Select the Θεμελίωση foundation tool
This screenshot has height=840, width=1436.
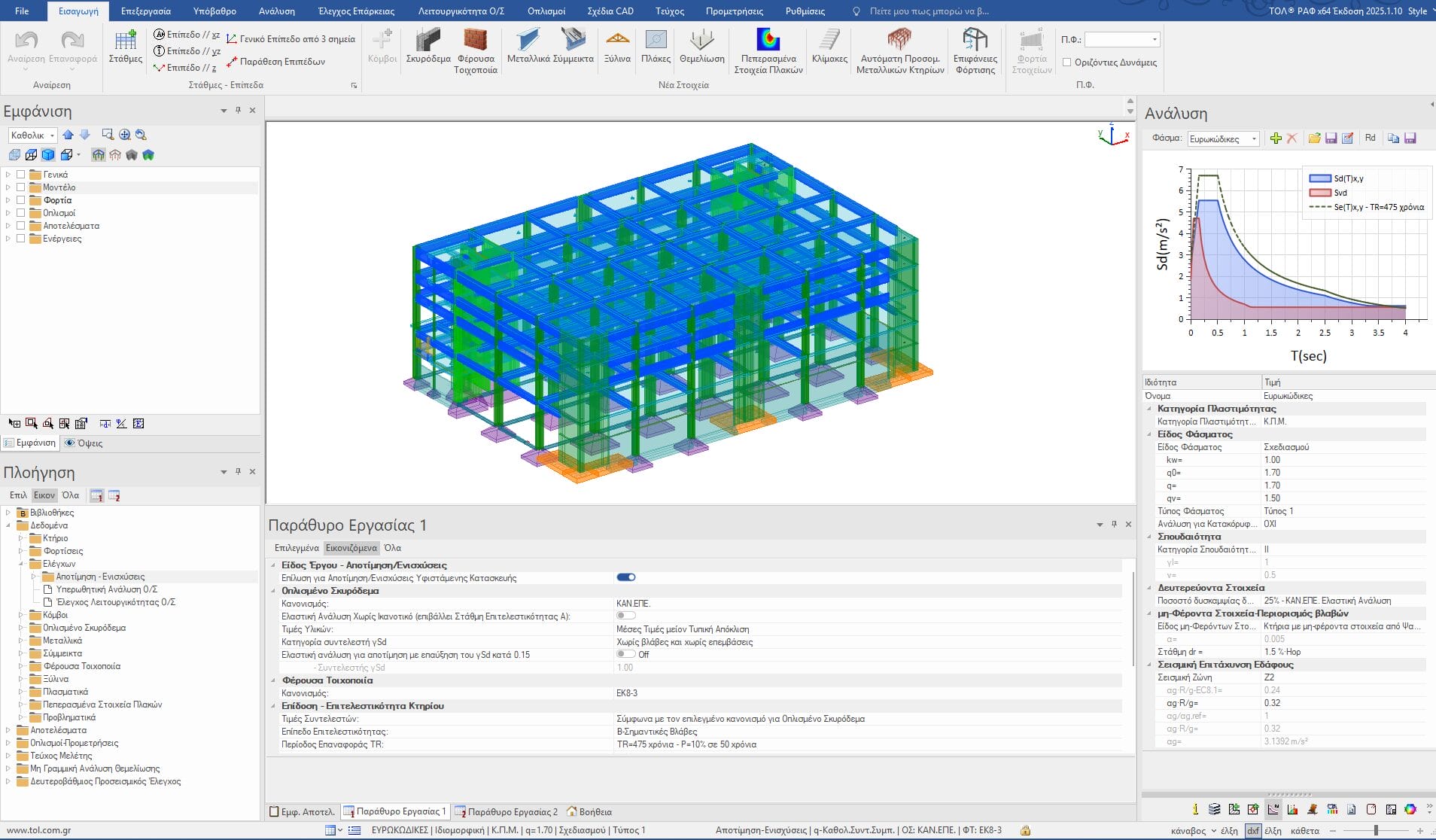[701, 47]
